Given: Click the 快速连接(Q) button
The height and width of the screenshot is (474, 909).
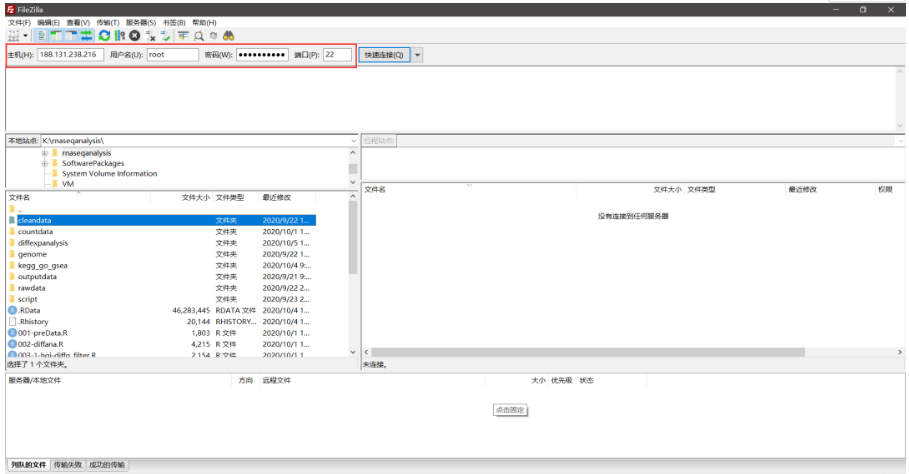Looking at the screenshot, I should coord(384,55).
